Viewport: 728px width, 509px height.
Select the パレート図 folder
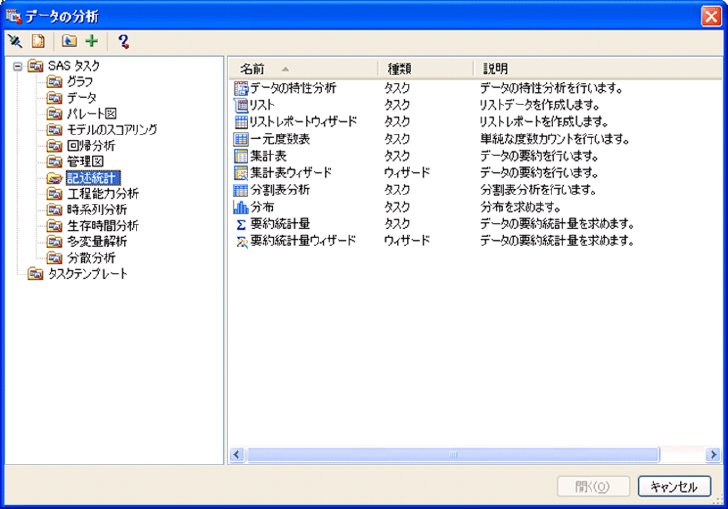[x=91, y=114]
